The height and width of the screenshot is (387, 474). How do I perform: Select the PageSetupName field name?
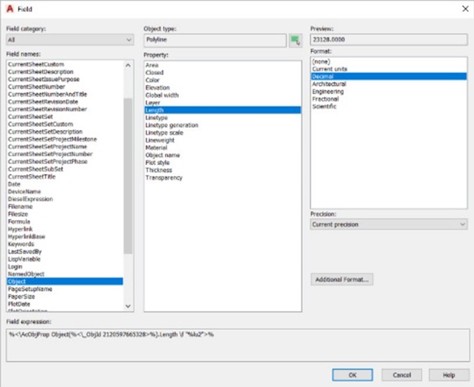(65, 289)
